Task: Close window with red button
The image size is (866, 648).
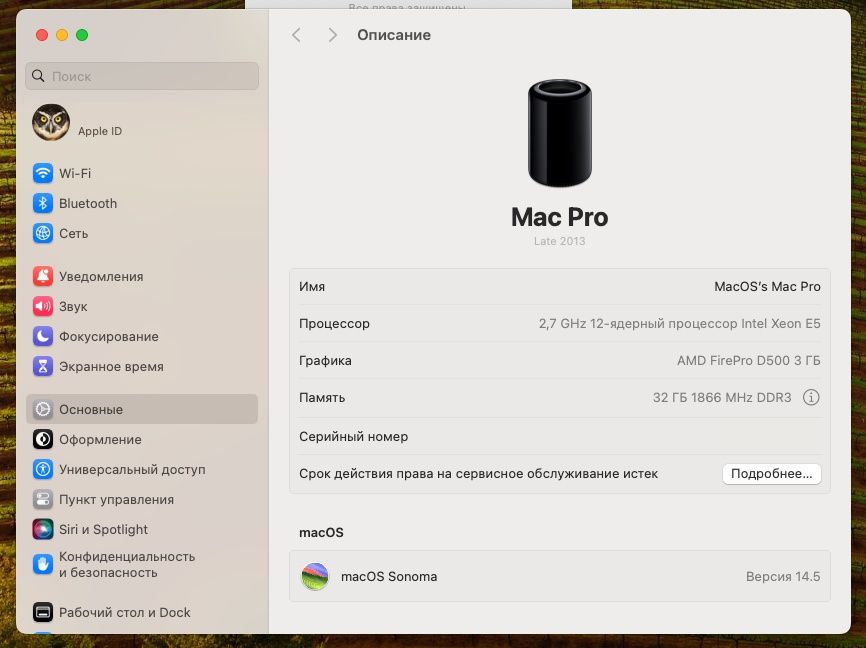Action: point(41,35)
